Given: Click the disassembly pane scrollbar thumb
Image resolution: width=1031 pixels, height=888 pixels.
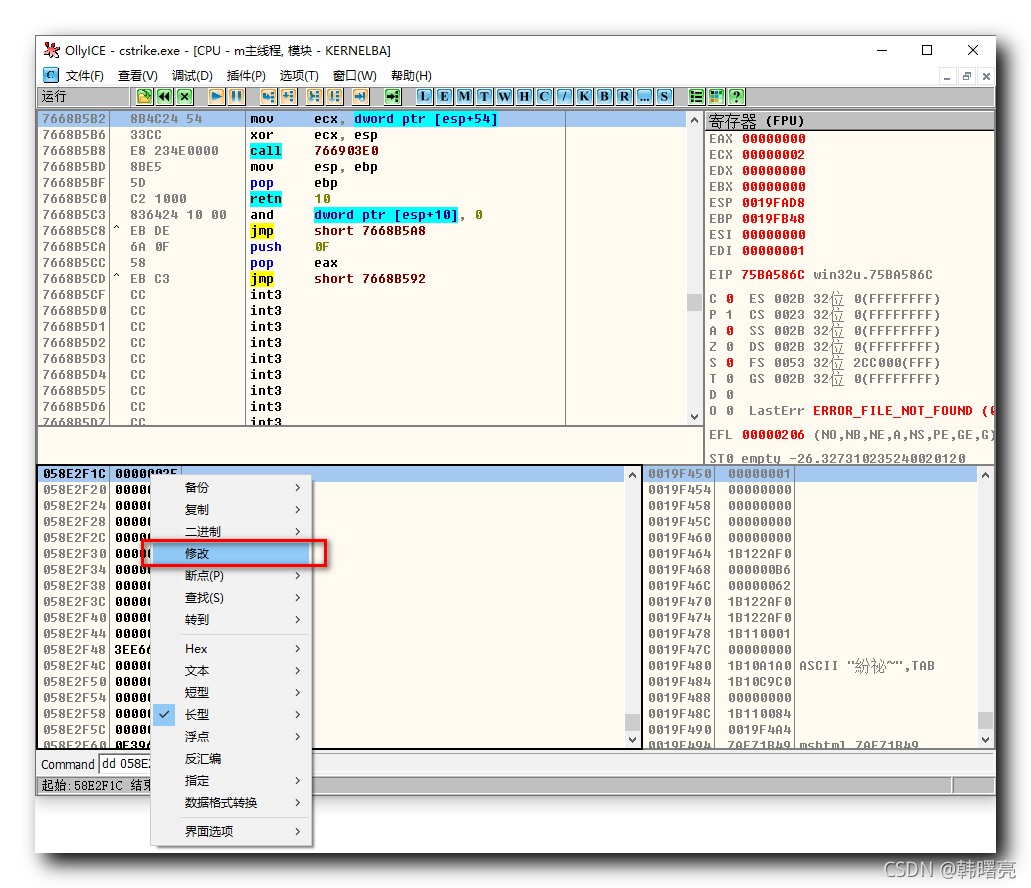Looking at the screenshot, I should click(x=694, y=302).
